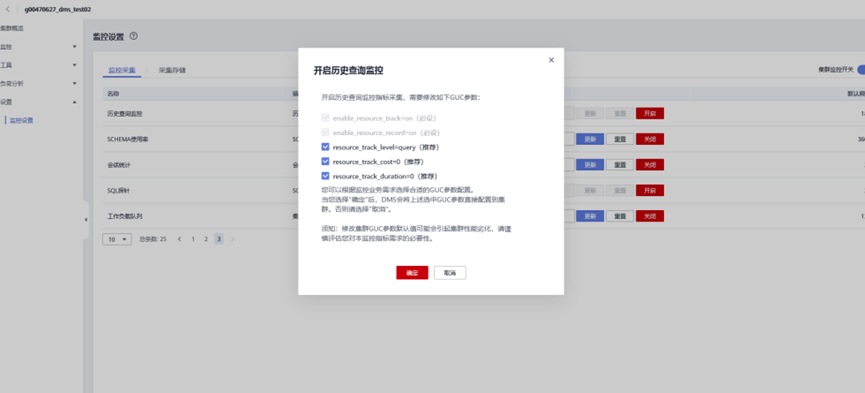The height and width of the screenshot is (393, 865).
Task: Click 重置 in the 会话统计 row
Action: (620, 164)
